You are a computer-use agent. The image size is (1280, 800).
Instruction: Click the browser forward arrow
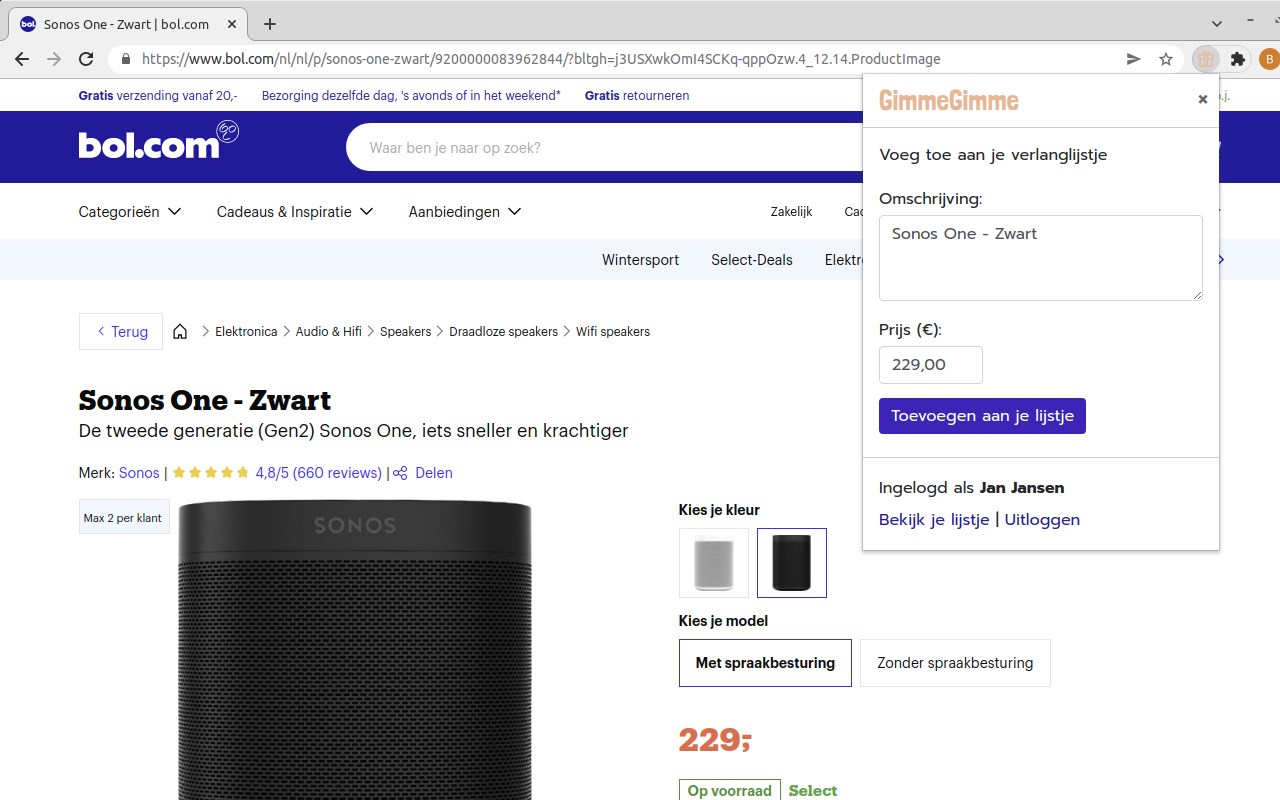54,59
